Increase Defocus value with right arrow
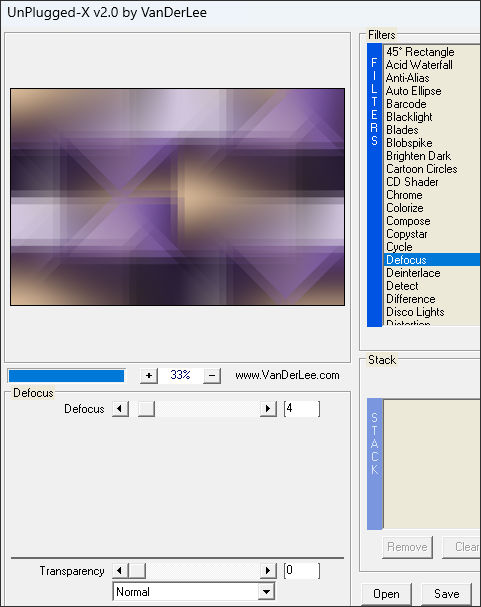 [268, 409]
